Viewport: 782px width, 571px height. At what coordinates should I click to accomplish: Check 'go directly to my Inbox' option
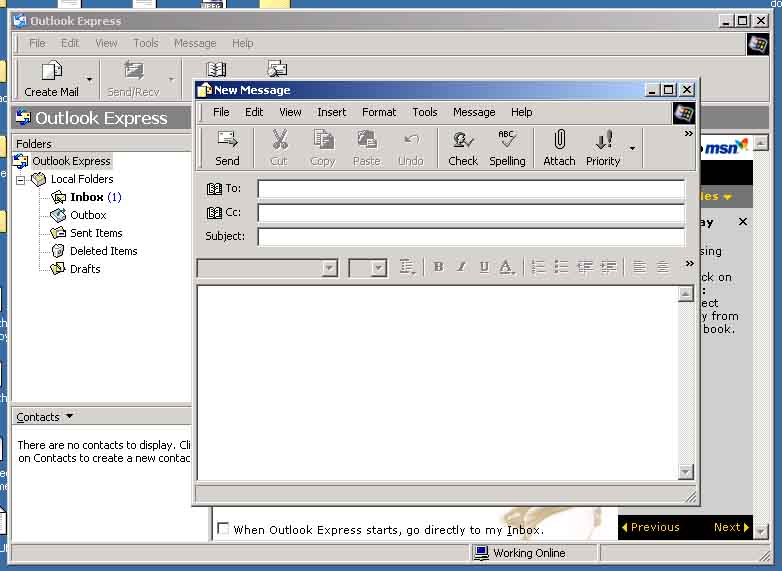pyautogui.click(x=223, y=529)
